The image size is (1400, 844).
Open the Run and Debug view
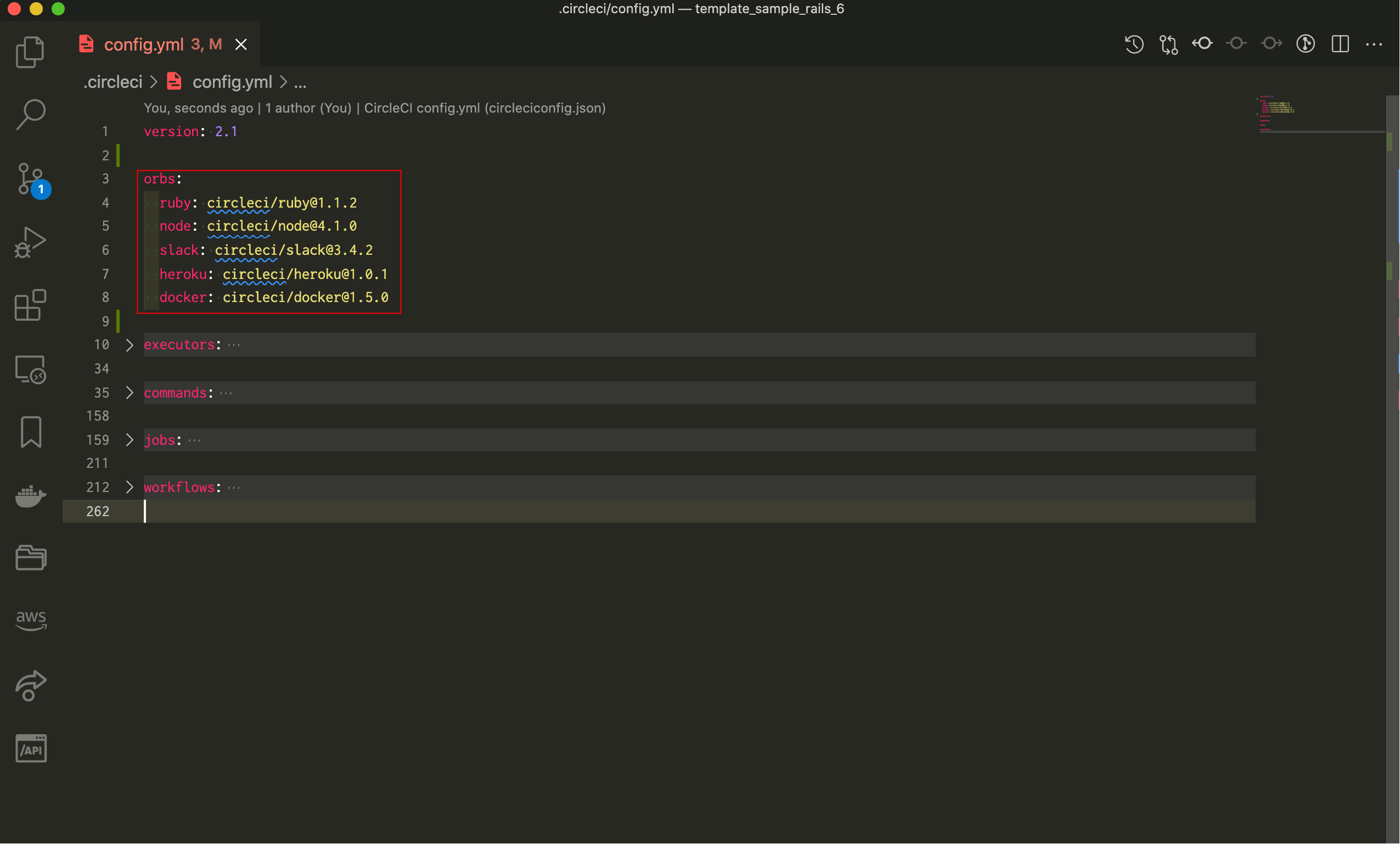pos(30,243)
